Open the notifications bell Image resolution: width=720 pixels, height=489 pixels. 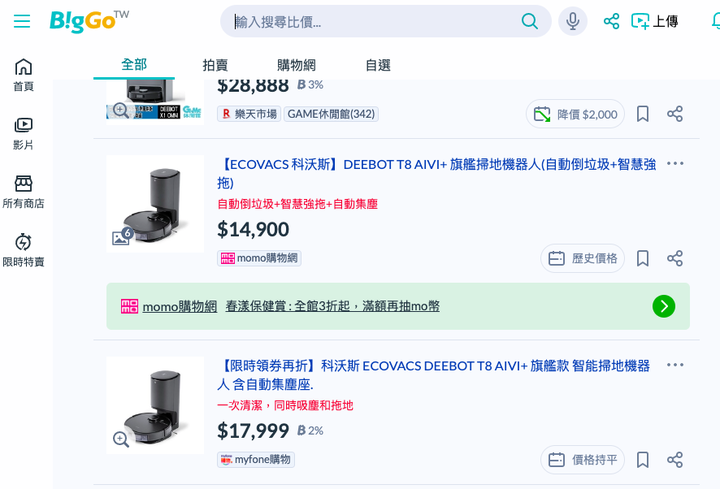click(x=716, y=21)
